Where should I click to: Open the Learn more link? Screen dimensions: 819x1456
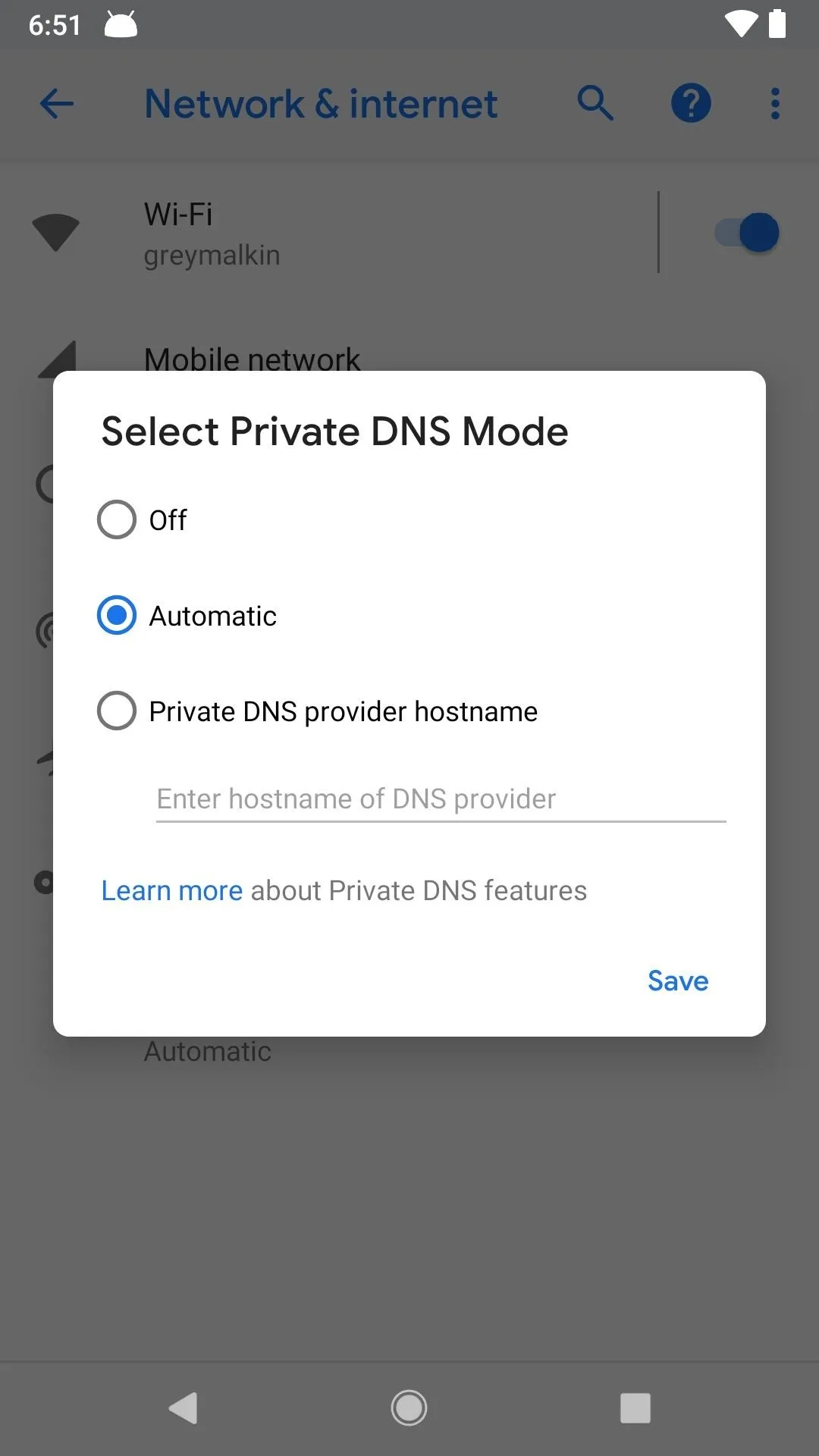[x=172, y=890]
